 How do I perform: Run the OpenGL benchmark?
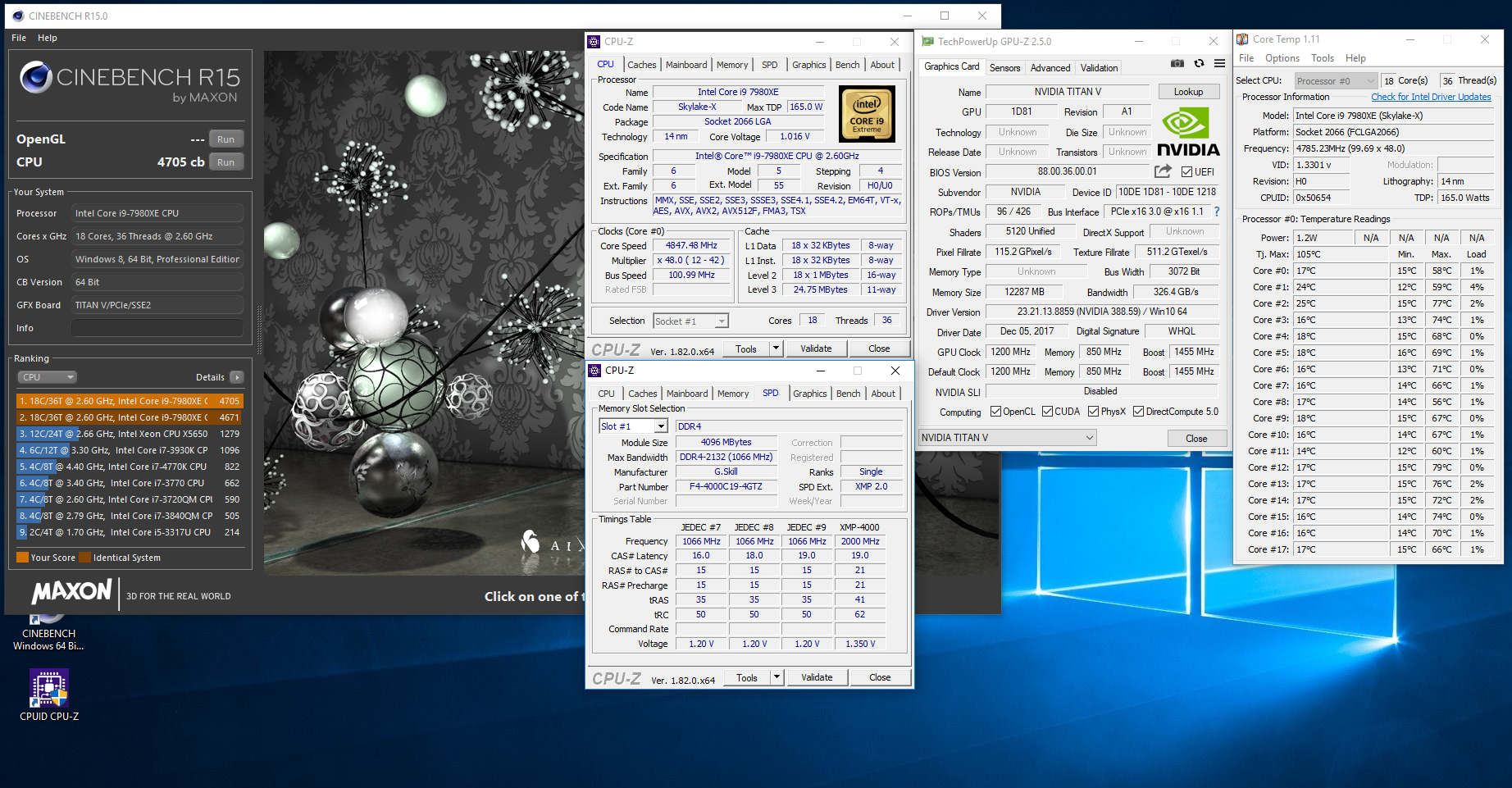point(226,139)
